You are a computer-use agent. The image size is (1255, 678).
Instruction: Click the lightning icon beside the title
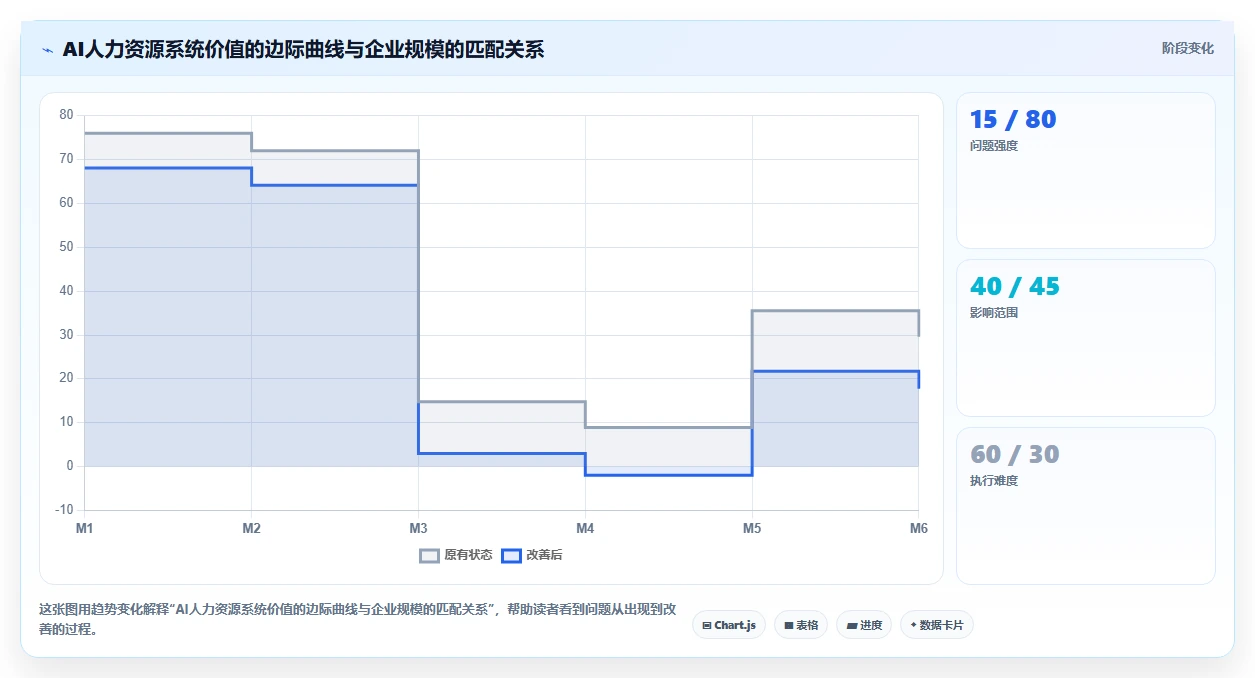(47, 49)
